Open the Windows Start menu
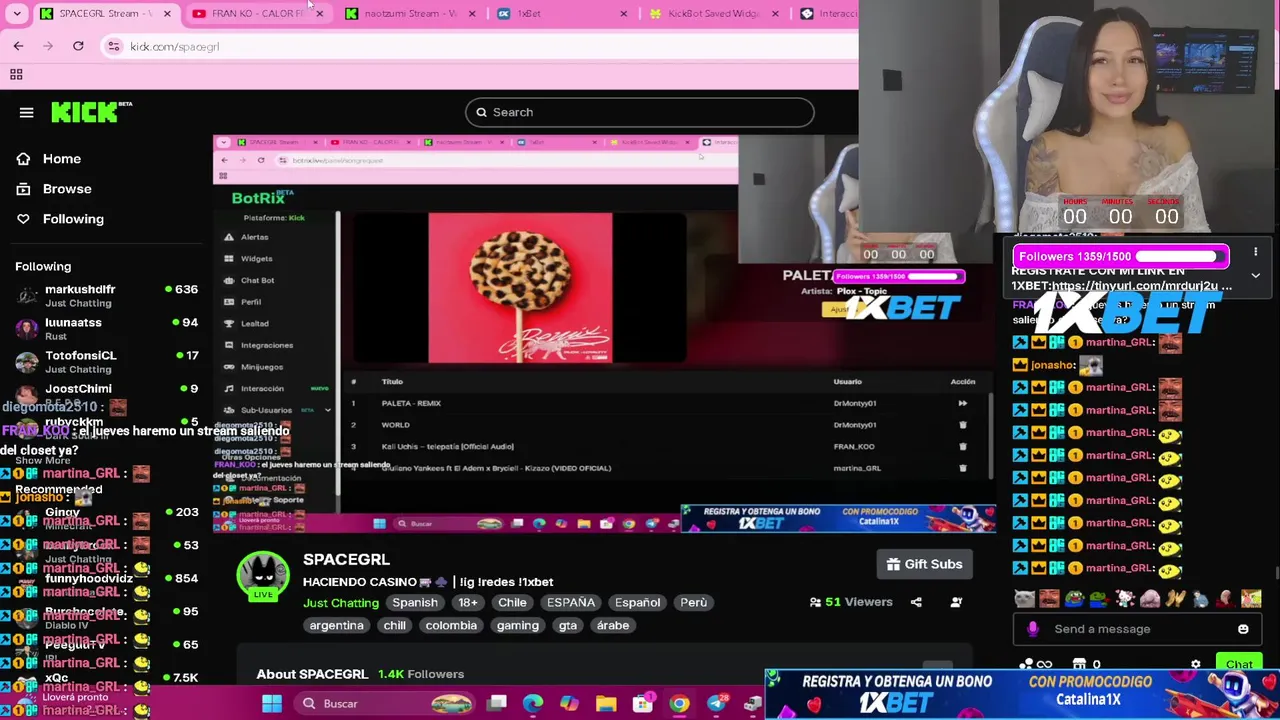This screenshot has width=1280, height=720. (271, 703)
